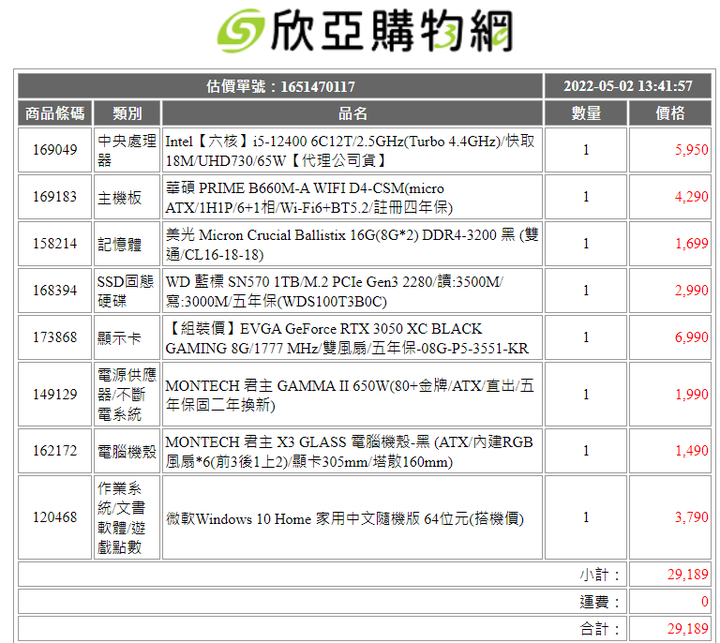Viewport: 720px width, 643px height.
Task: Select barcode 169049
Action: [x=55, y=150]
